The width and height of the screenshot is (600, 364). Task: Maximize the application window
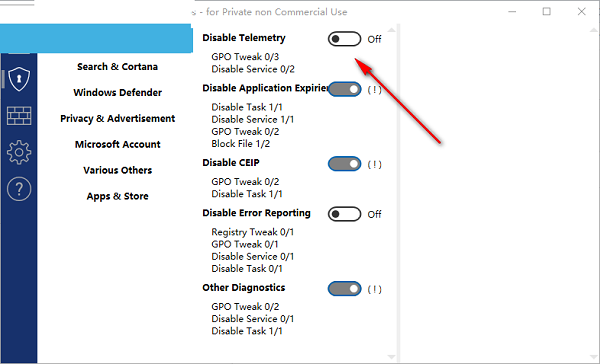click(x=547, y=11)
